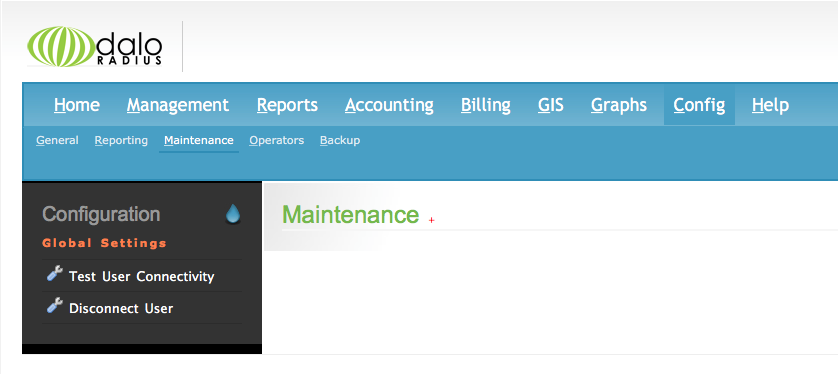Open the Graphs section
838x374 pixels.
tap(619, 105)
